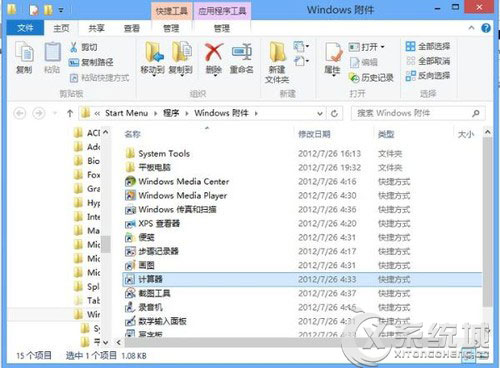Click Copy path (复制路径)
The image size is (500, 368).
tap(91, 62)
